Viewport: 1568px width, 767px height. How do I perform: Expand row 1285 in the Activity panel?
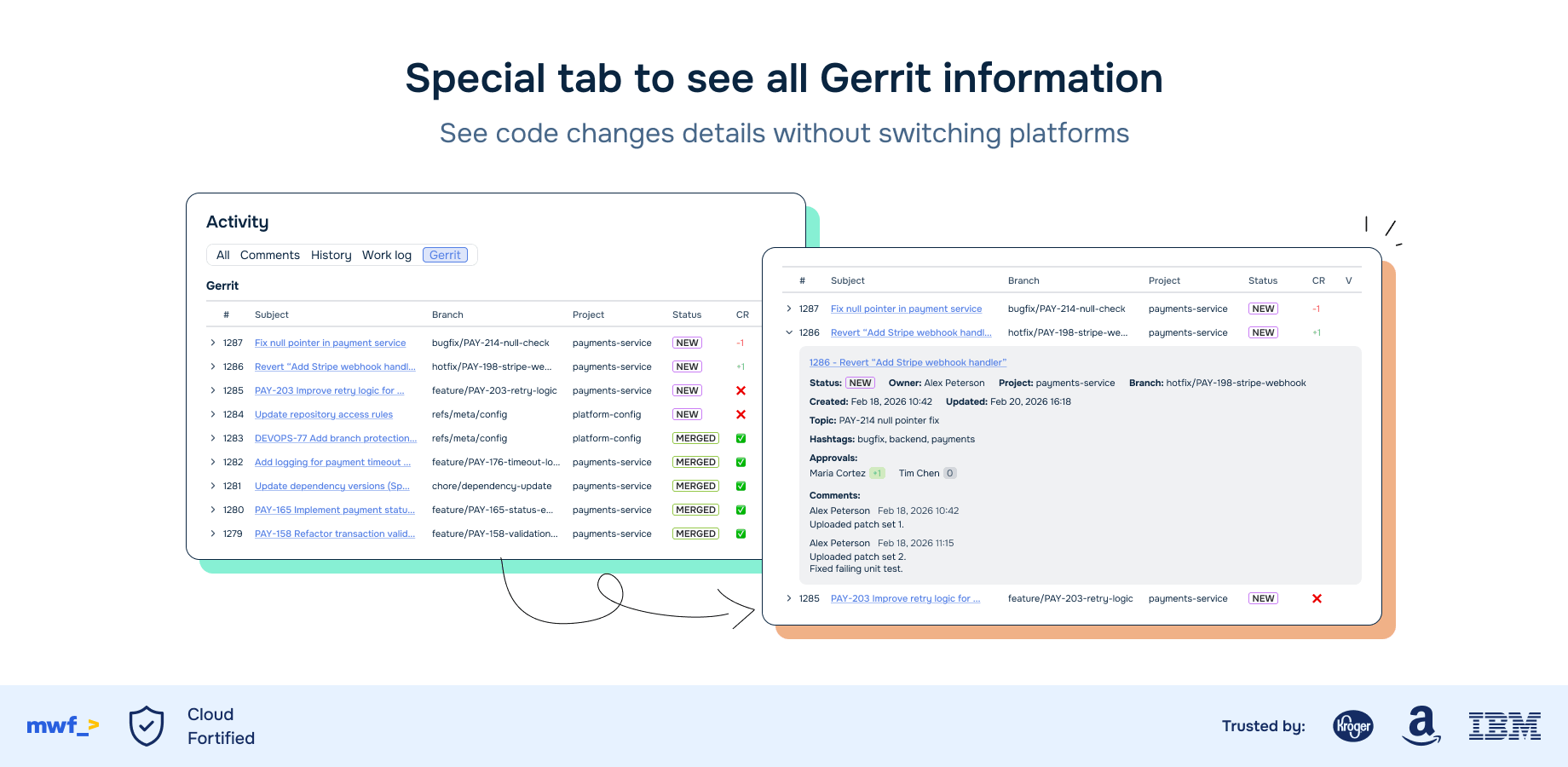tap(213, 390)
